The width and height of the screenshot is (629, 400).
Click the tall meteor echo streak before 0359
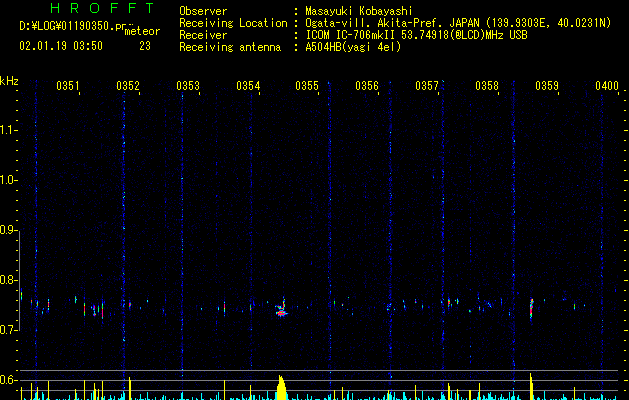tap(532, 309)
